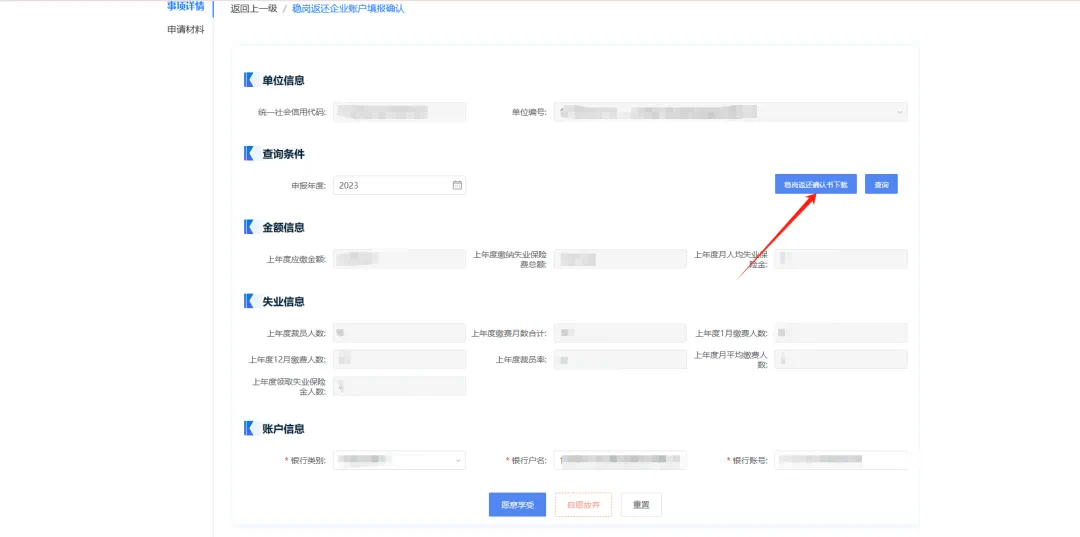Click the 重置 reset button
The image size is (1080, 537).
(x=641, y=505)
